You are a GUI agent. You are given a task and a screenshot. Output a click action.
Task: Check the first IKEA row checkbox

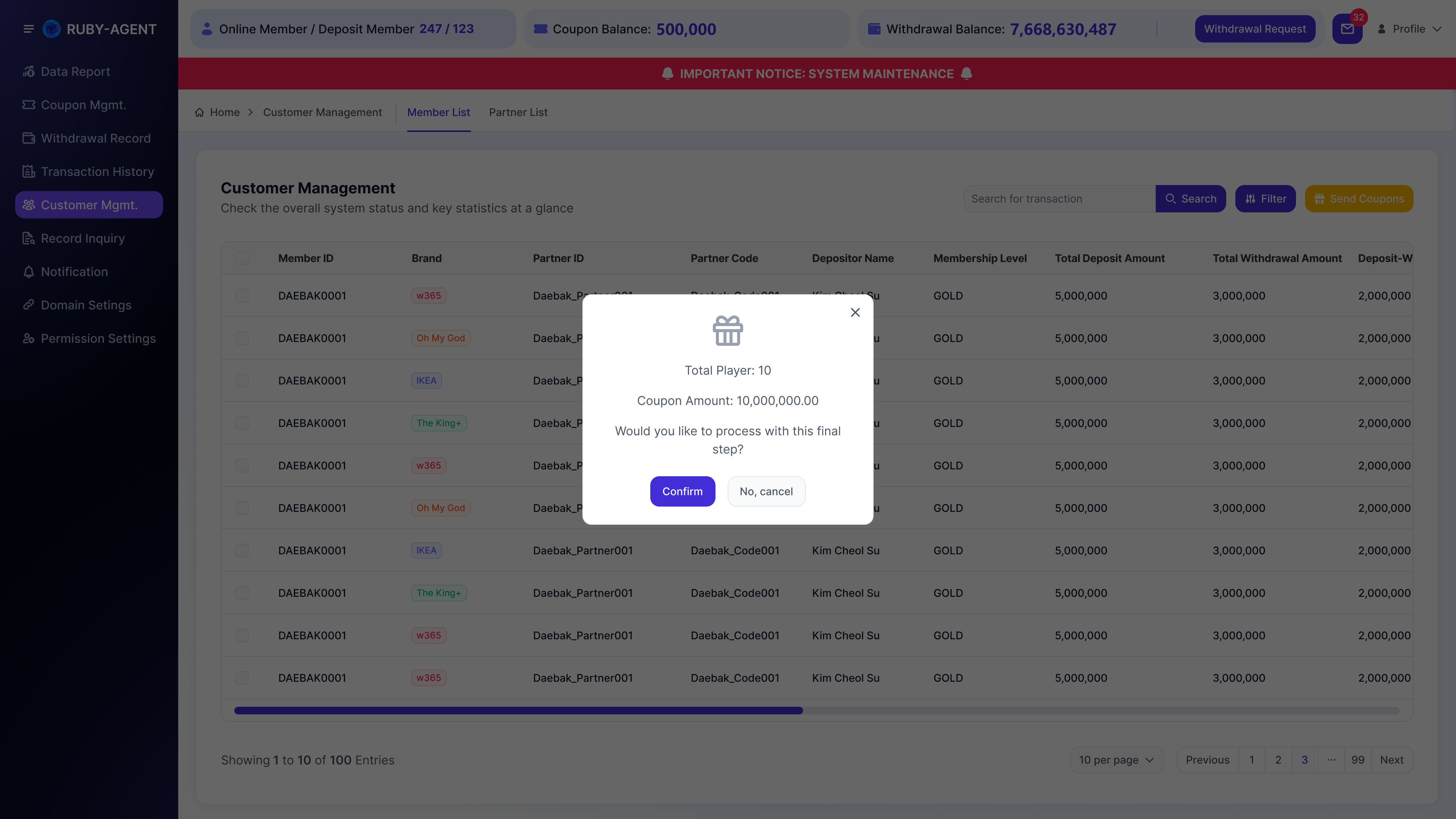pos(242,380)
